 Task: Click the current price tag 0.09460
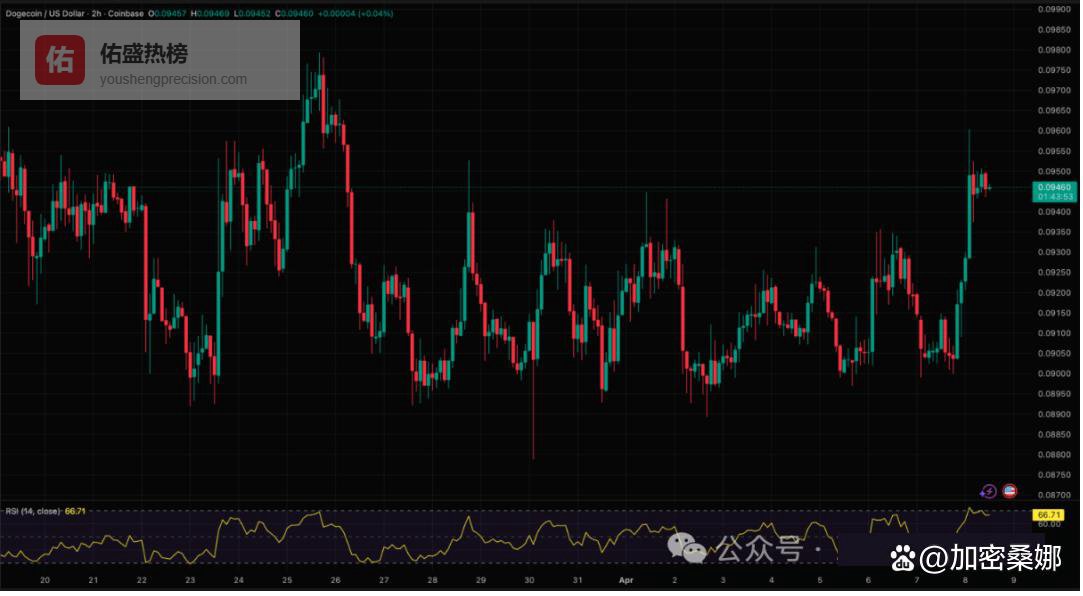1054,187
